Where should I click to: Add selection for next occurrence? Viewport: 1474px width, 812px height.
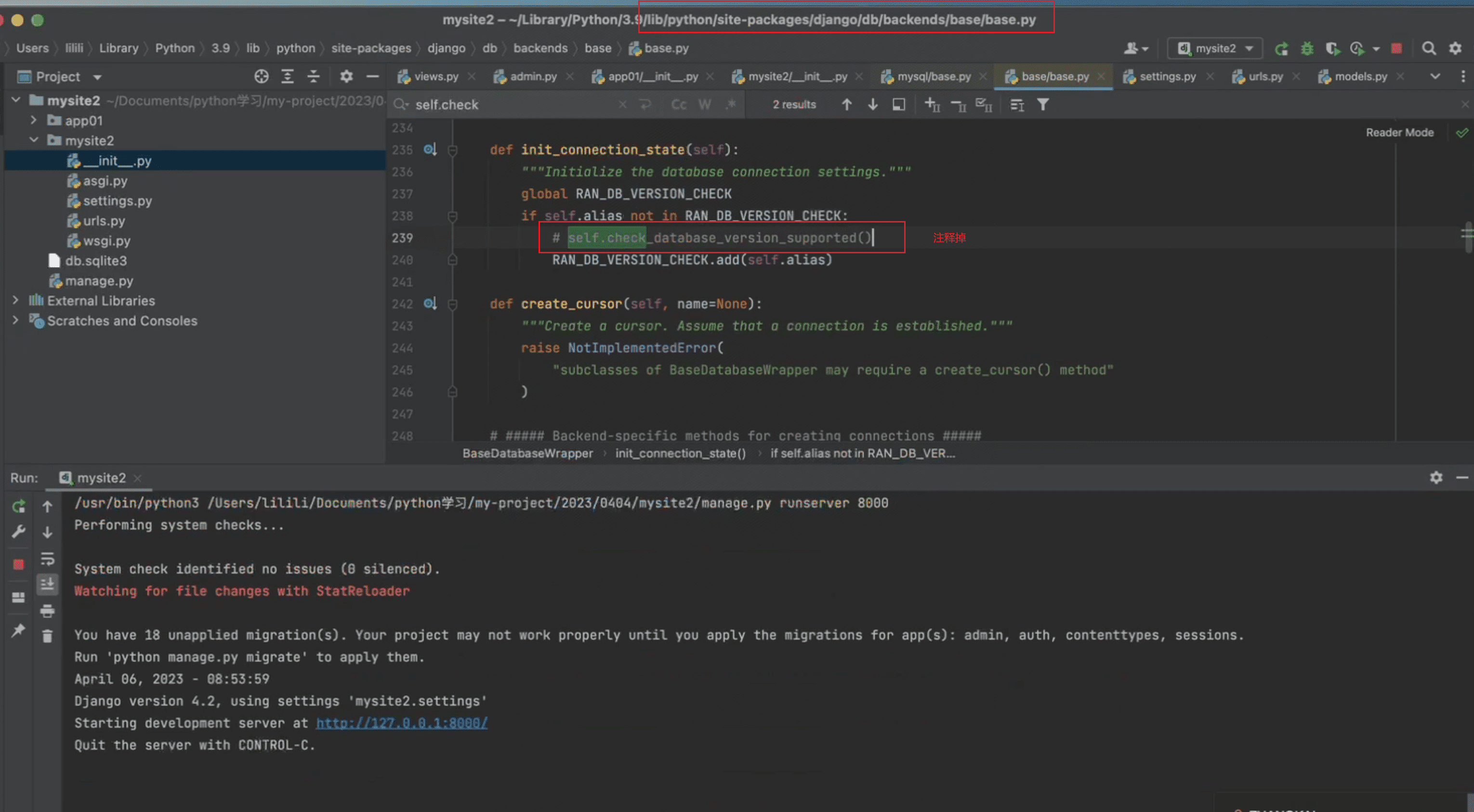point(932,105)
